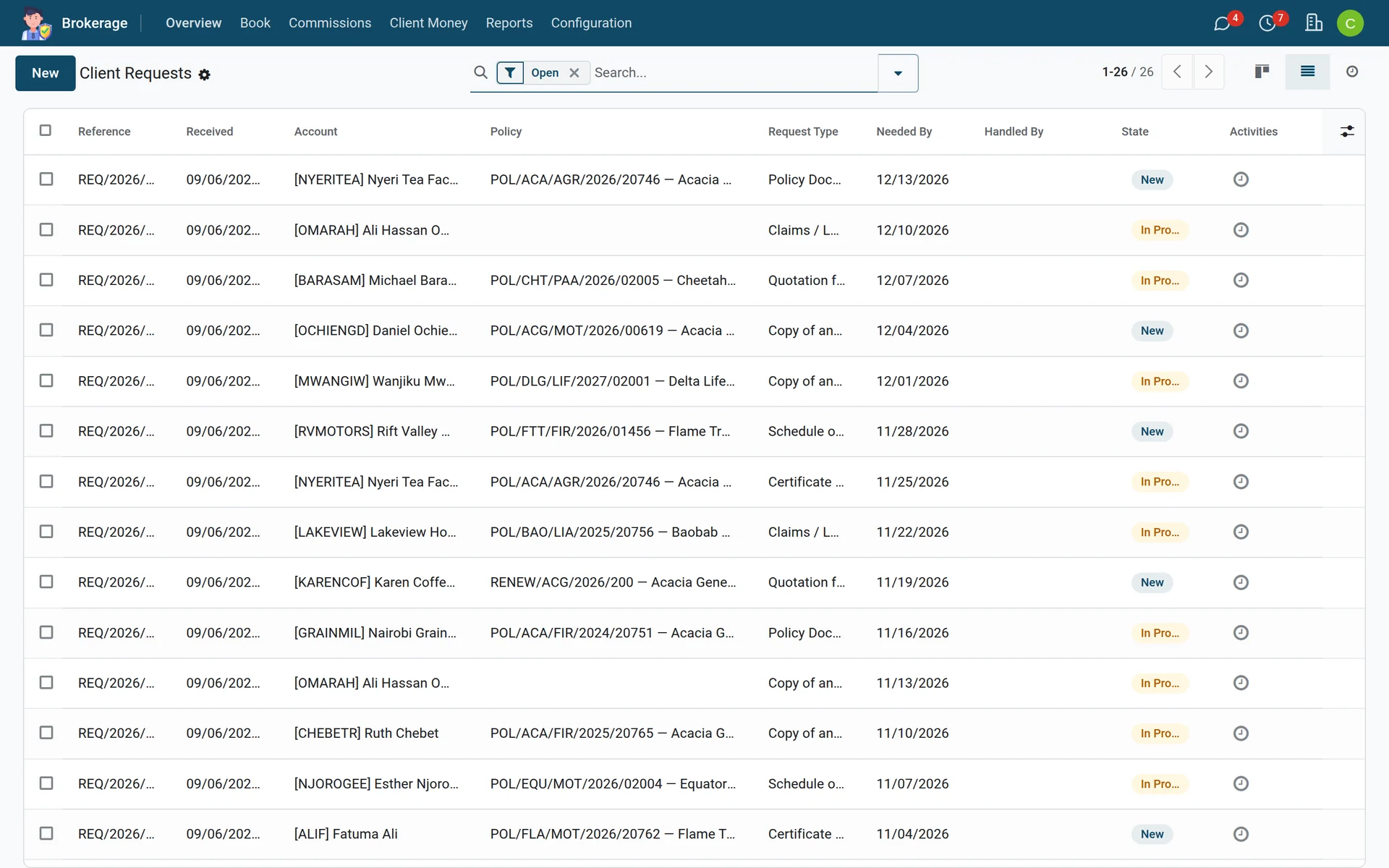Open the user avatar menu
Image resolution: width=1389 pixels, height=868 pixels.
point(1350,23)
